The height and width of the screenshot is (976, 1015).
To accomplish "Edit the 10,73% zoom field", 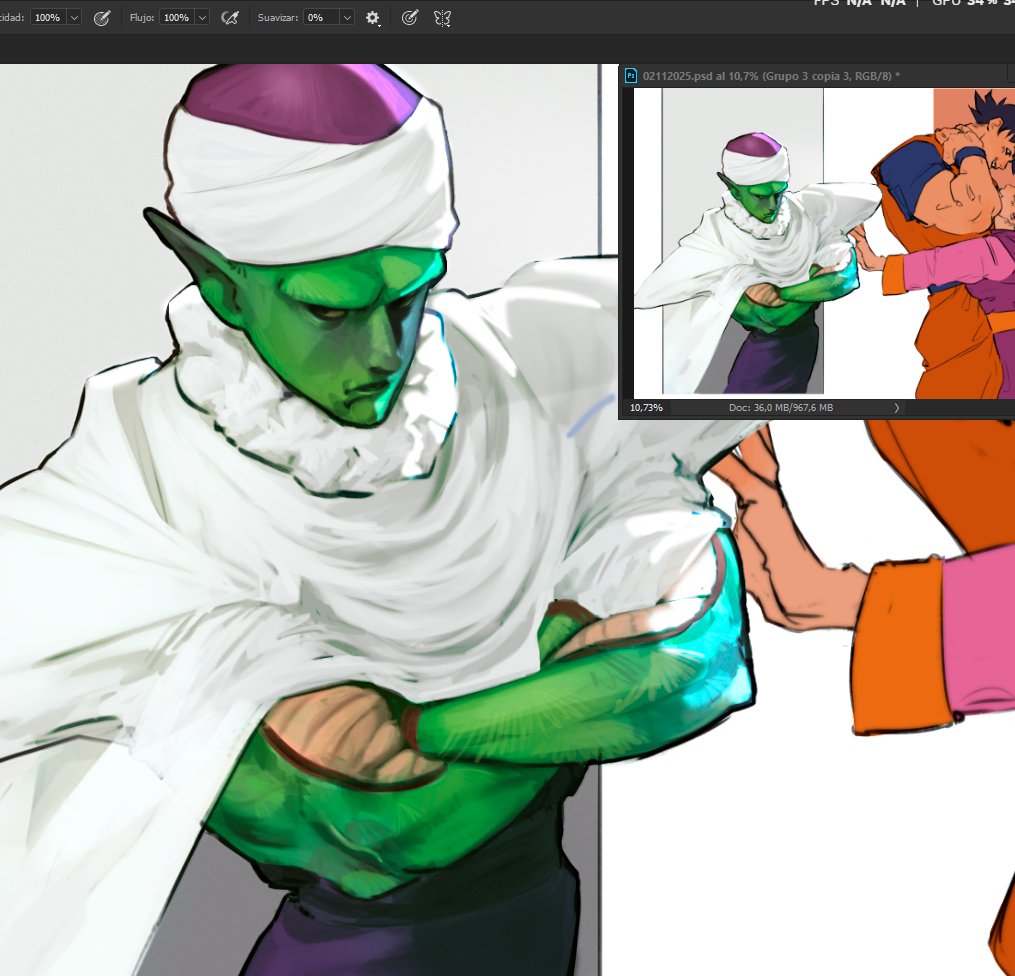I will tap(647, 408).
